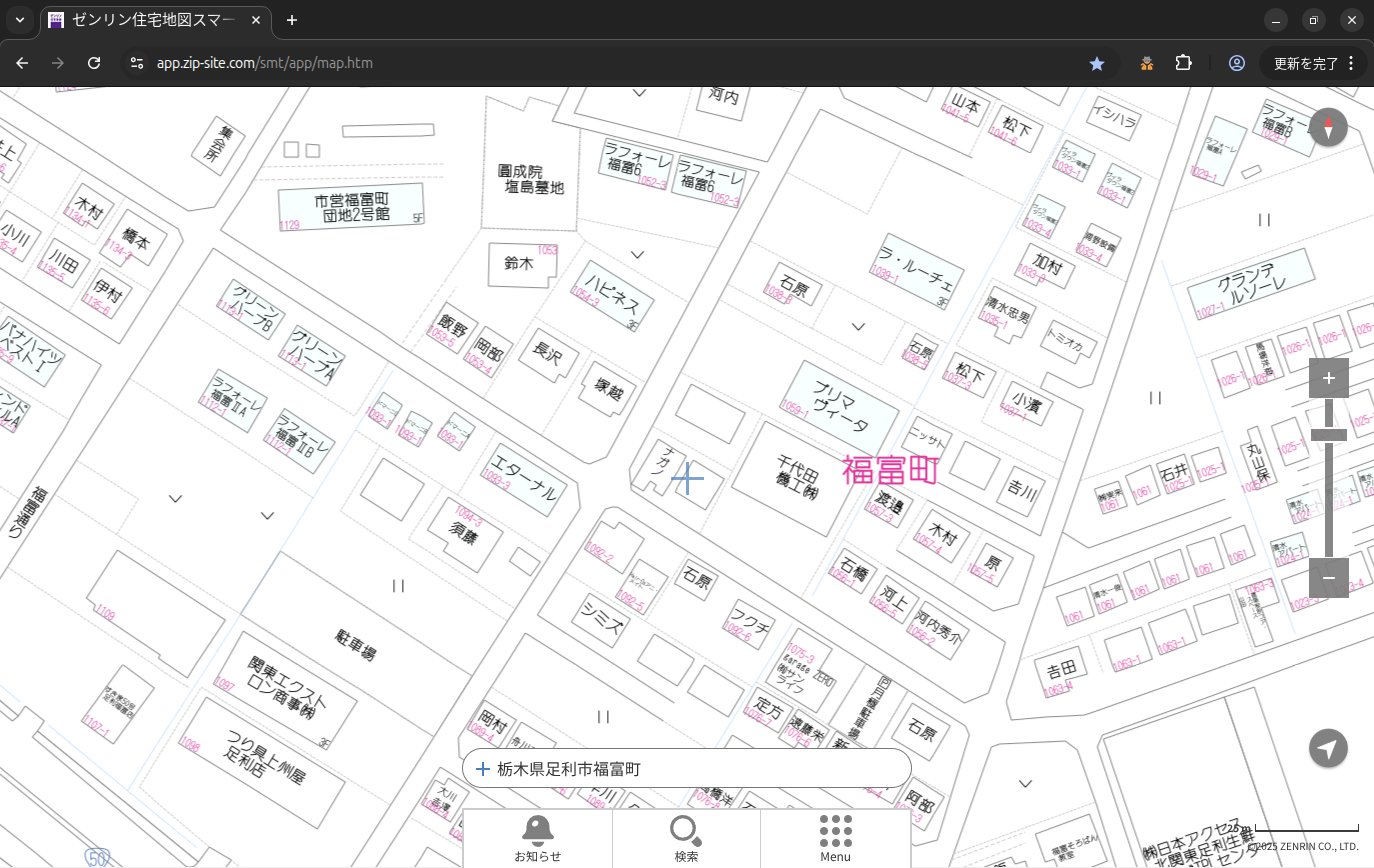The width and height of the screenshot is (1374, 868).
Task: Open the tab search dropdown
Action: pyautogui.click(x=19, y=20)
